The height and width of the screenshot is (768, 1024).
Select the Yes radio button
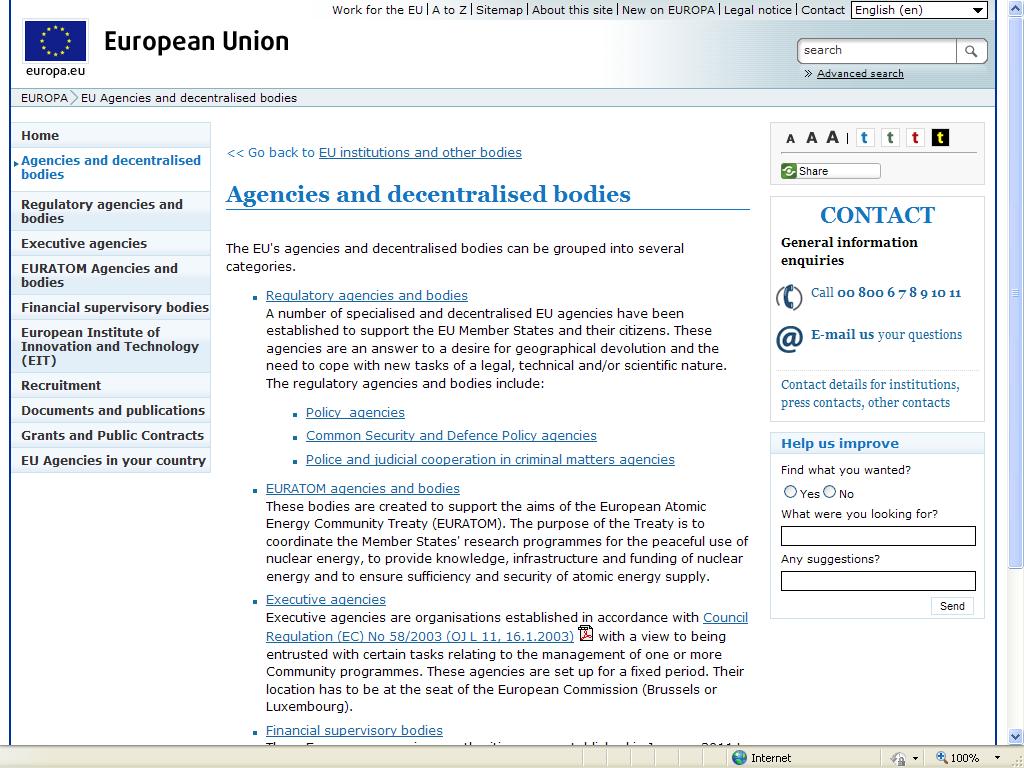790,492
